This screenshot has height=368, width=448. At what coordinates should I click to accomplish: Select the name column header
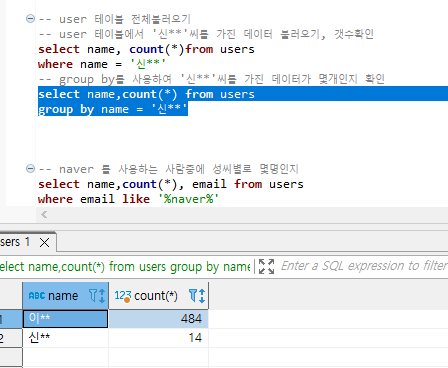pos(65,296)
